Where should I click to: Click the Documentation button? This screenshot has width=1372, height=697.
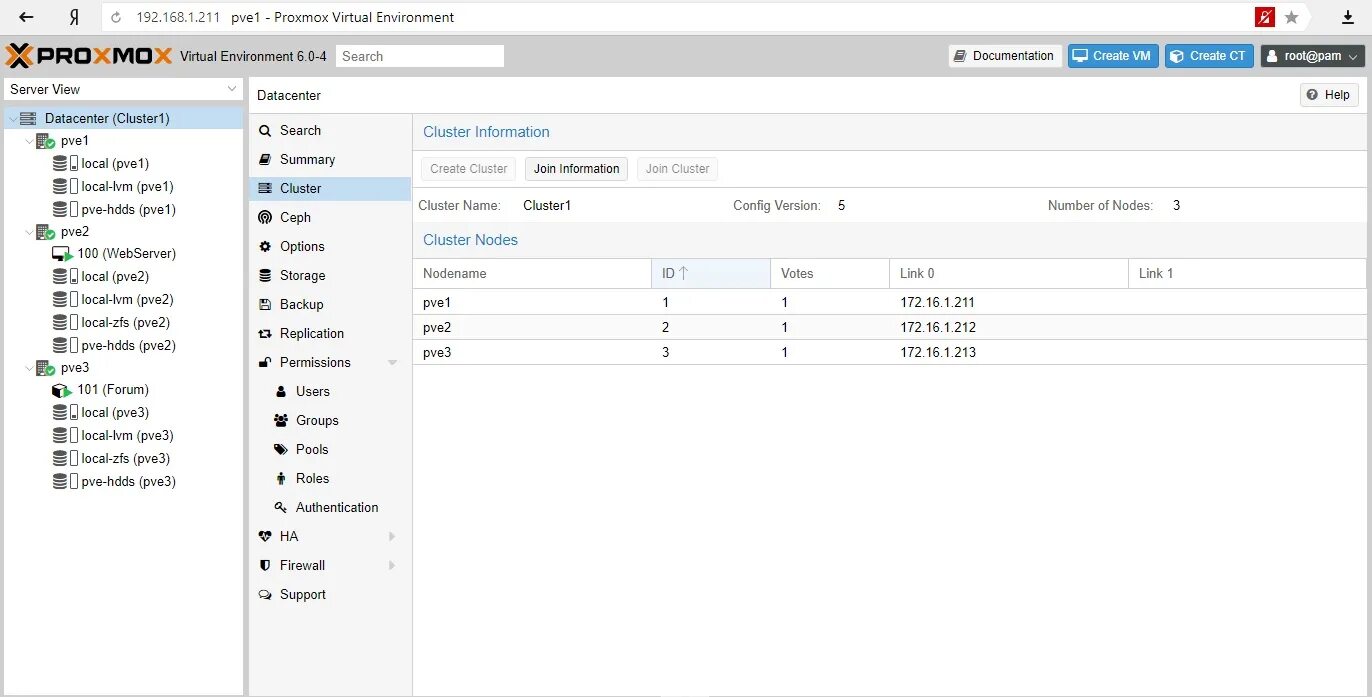pyautogui.click(x=1005, y=56)
